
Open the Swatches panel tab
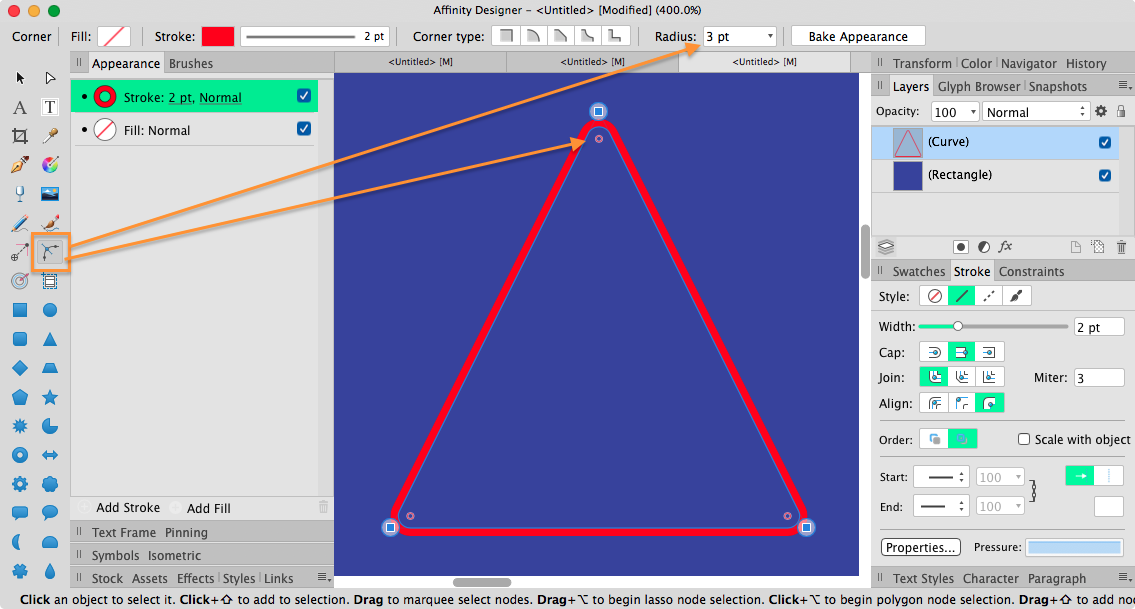click(x=919, y=271)
